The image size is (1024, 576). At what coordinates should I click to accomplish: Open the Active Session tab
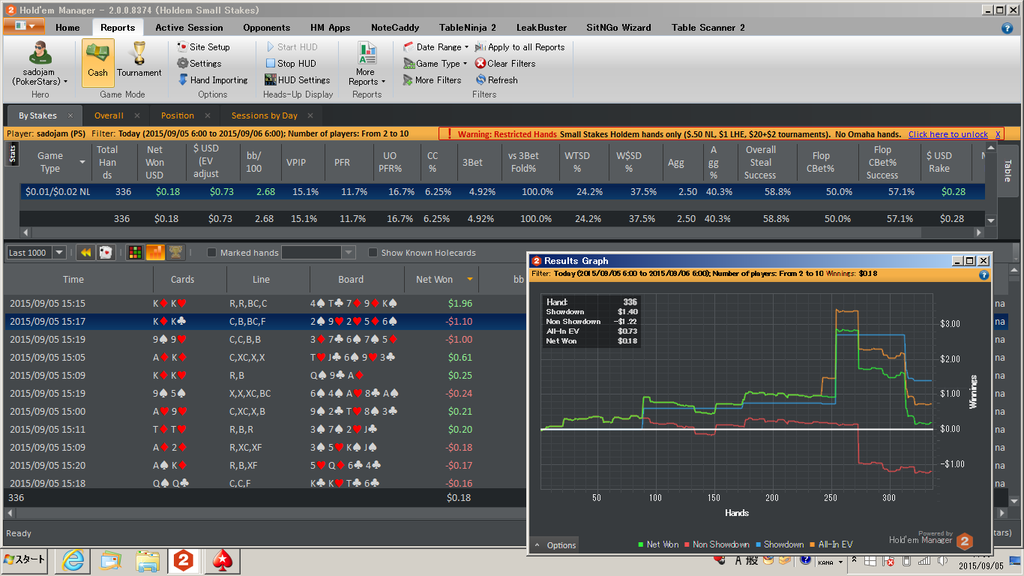coord(189,27)
